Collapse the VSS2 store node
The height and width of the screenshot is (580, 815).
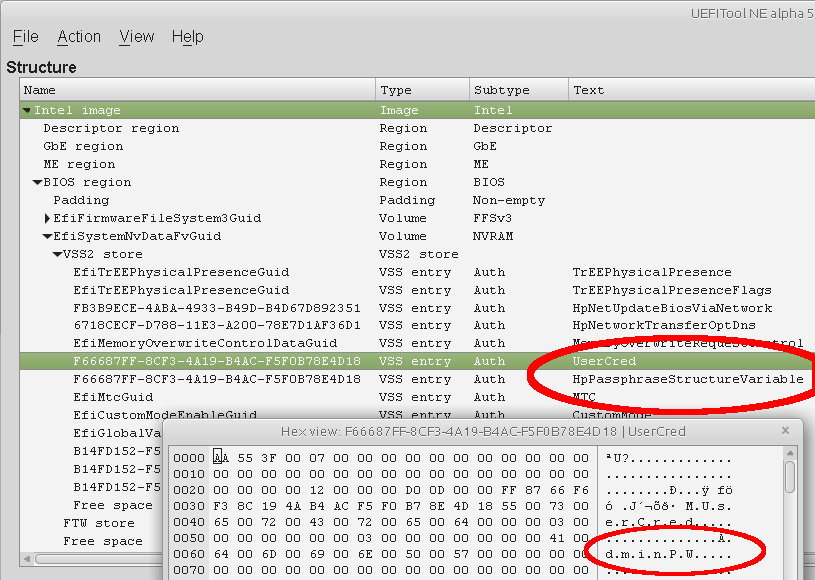coord(57,255)
